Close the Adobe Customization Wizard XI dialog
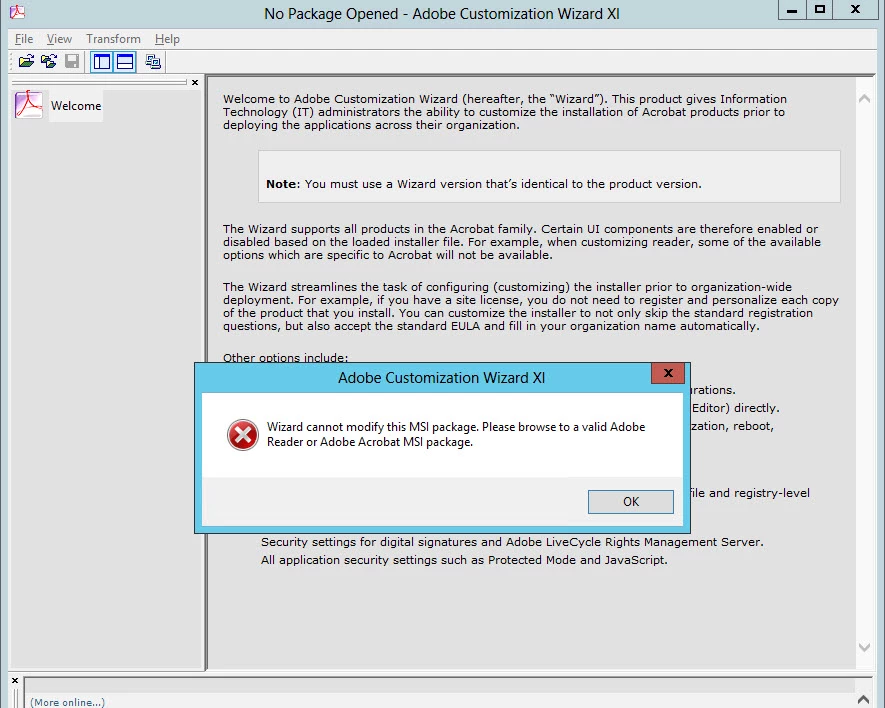Screen dimensions: 885x708 click(x=668, y=373)
